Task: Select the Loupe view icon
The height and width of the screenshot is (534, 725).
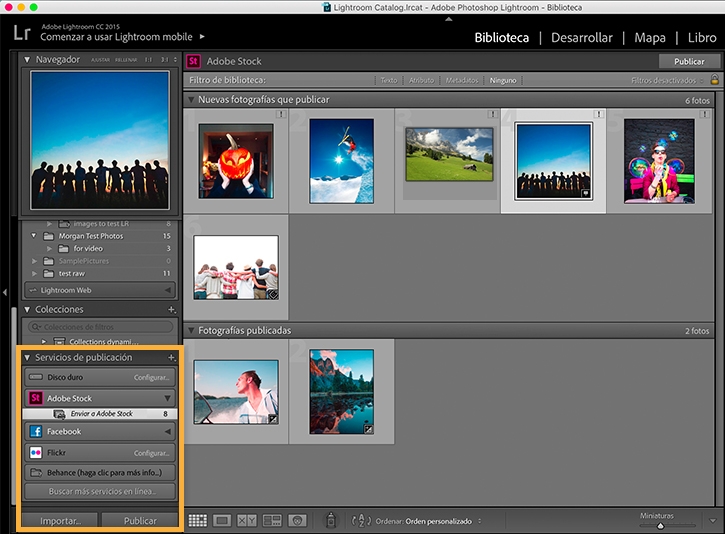Action: tap(222, 521)
